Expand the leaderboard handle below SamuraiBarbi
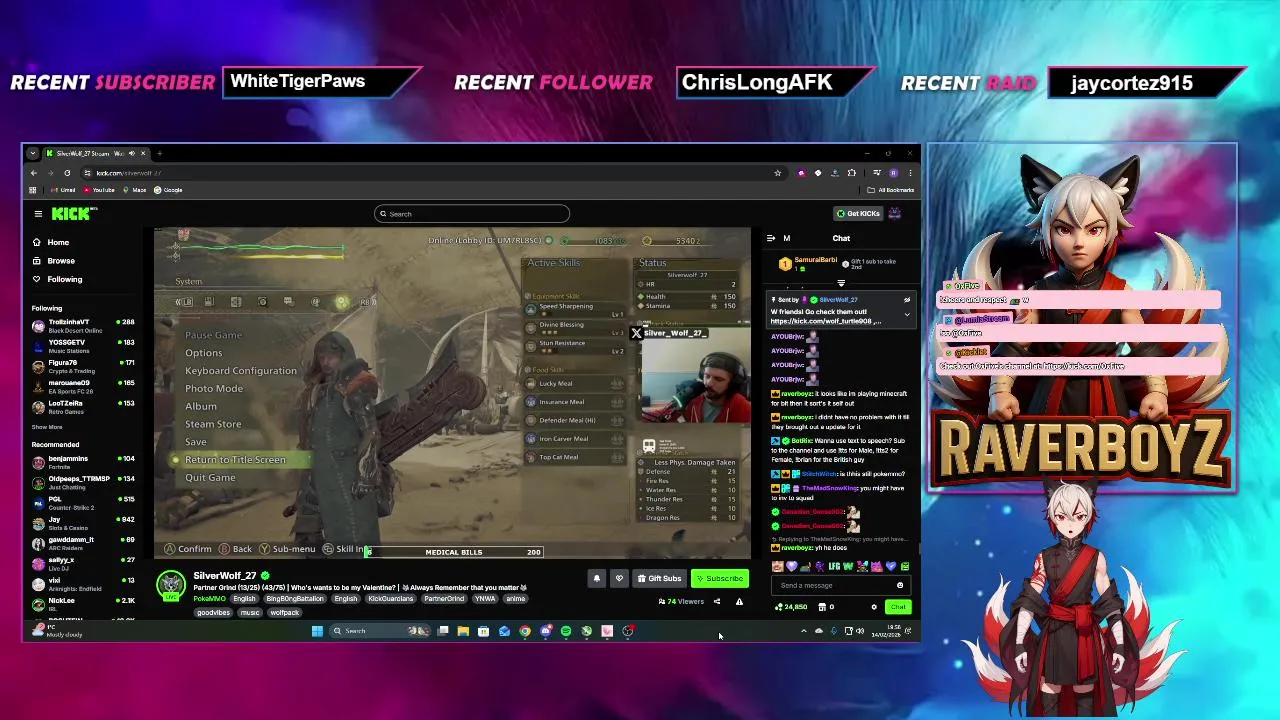The width and height of the screenshot is (1280, 720). click(841, 284)
